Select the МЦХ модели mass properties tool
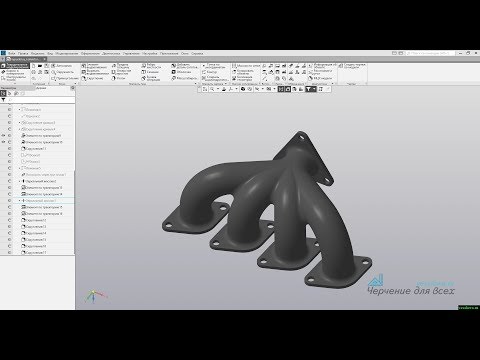The height and width of the screenshot is (360, 480). [320, 78]
